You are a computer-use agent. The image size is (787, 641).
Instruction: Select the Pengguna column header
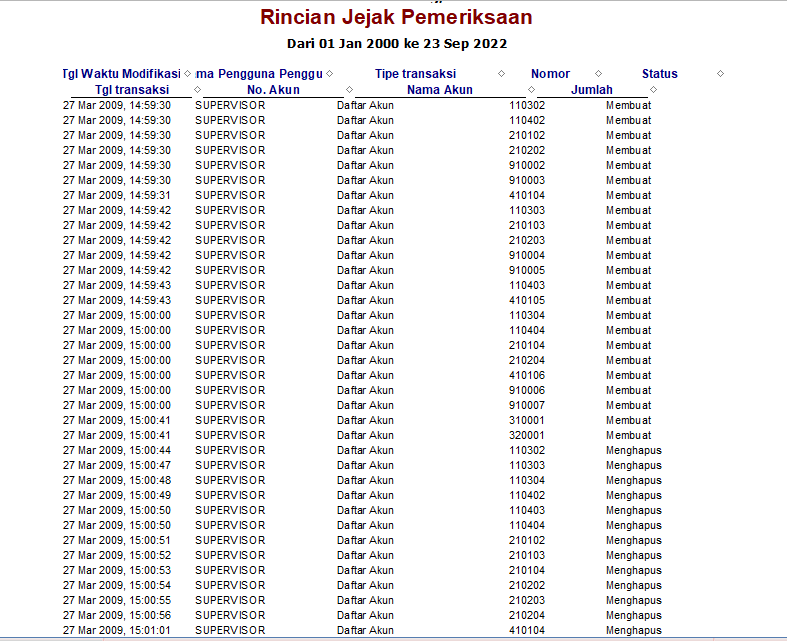tap(258, 74)
